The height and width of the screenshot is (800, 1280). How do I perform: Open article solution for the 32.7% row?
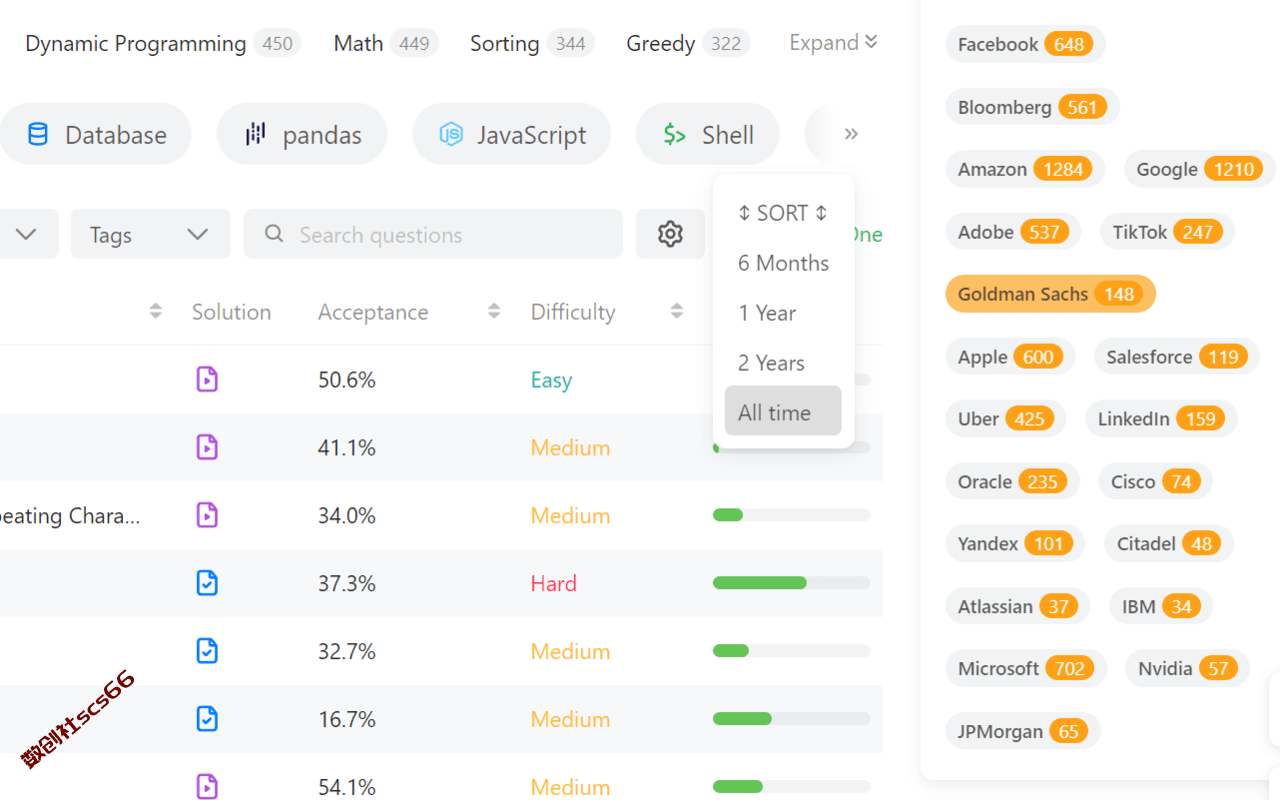pyautogui.click(x=207, y=651)
